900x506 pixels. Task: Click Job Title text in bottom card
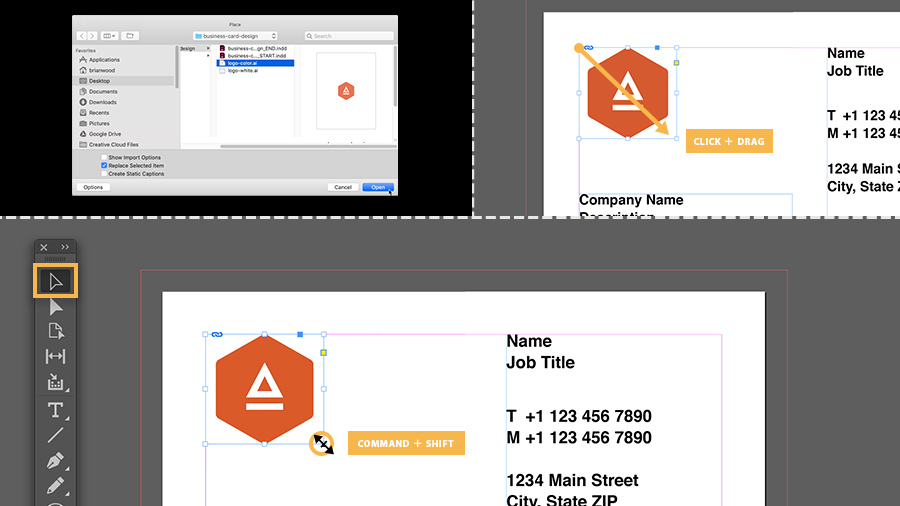(540, 363)
